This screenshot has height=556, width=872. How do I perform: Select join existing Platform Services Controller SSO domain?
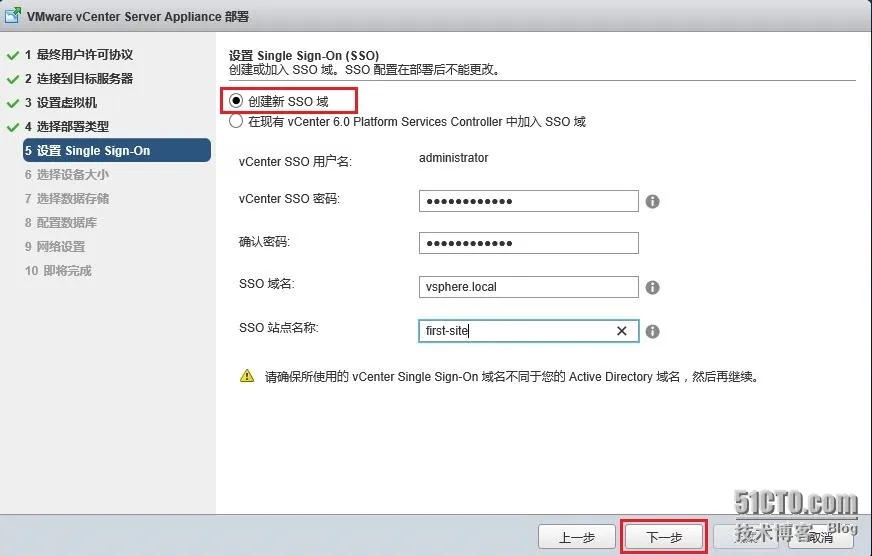coord(236,121)
